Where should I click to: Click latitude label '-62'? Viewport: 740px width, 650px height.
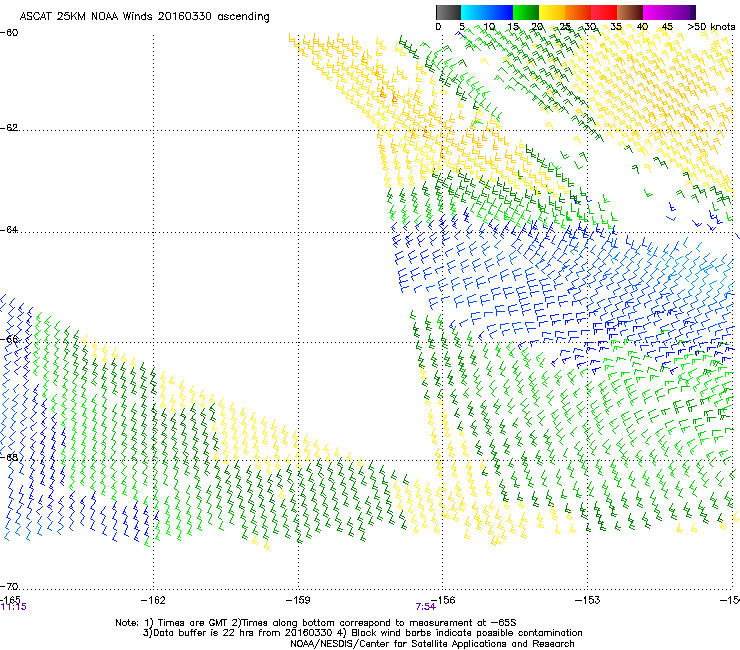[x=9, y=128]
